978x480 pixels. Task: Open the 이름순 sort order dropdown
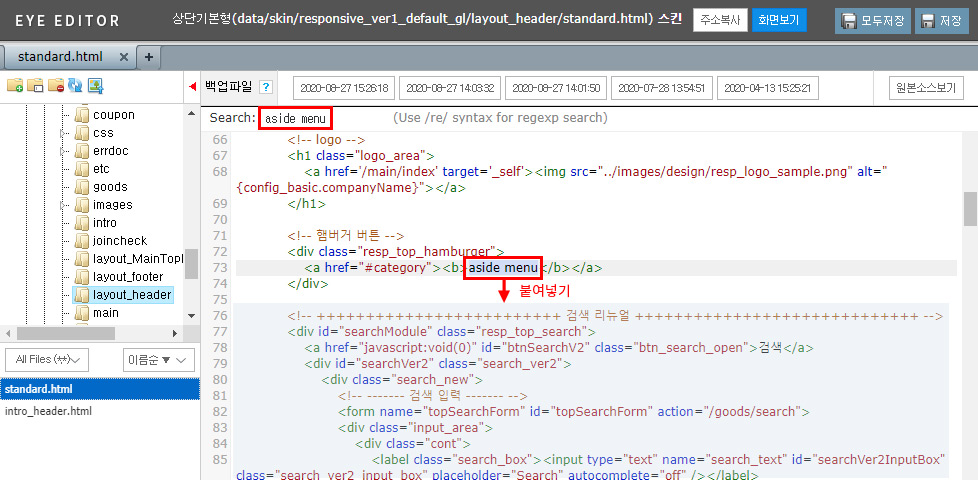click(x=153, y=359)
